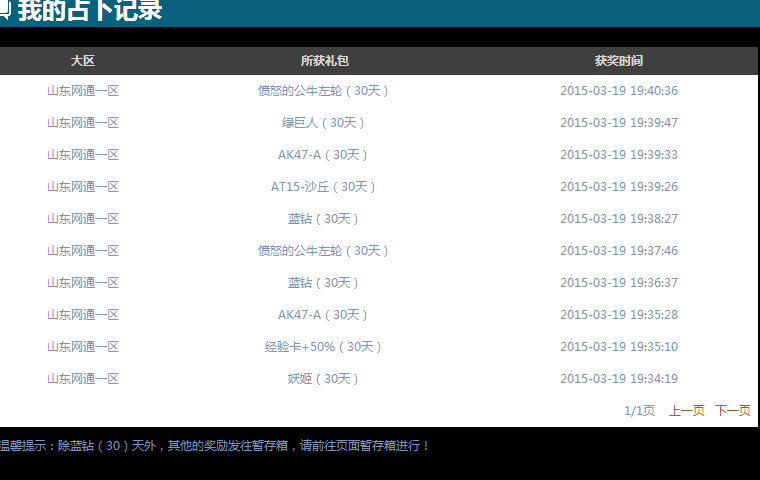Select the 绿巨人（30天） prize cell
This screenshot has width=760, height=480.
click(323, 123)
